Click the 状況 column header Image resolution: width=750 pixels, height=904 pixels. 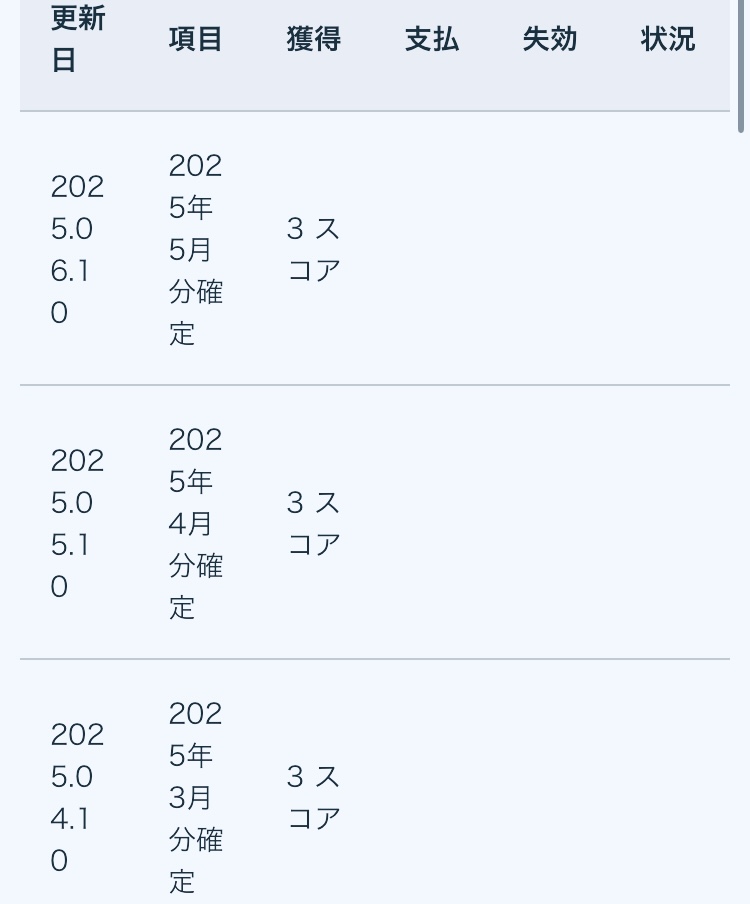pos(667,39)
